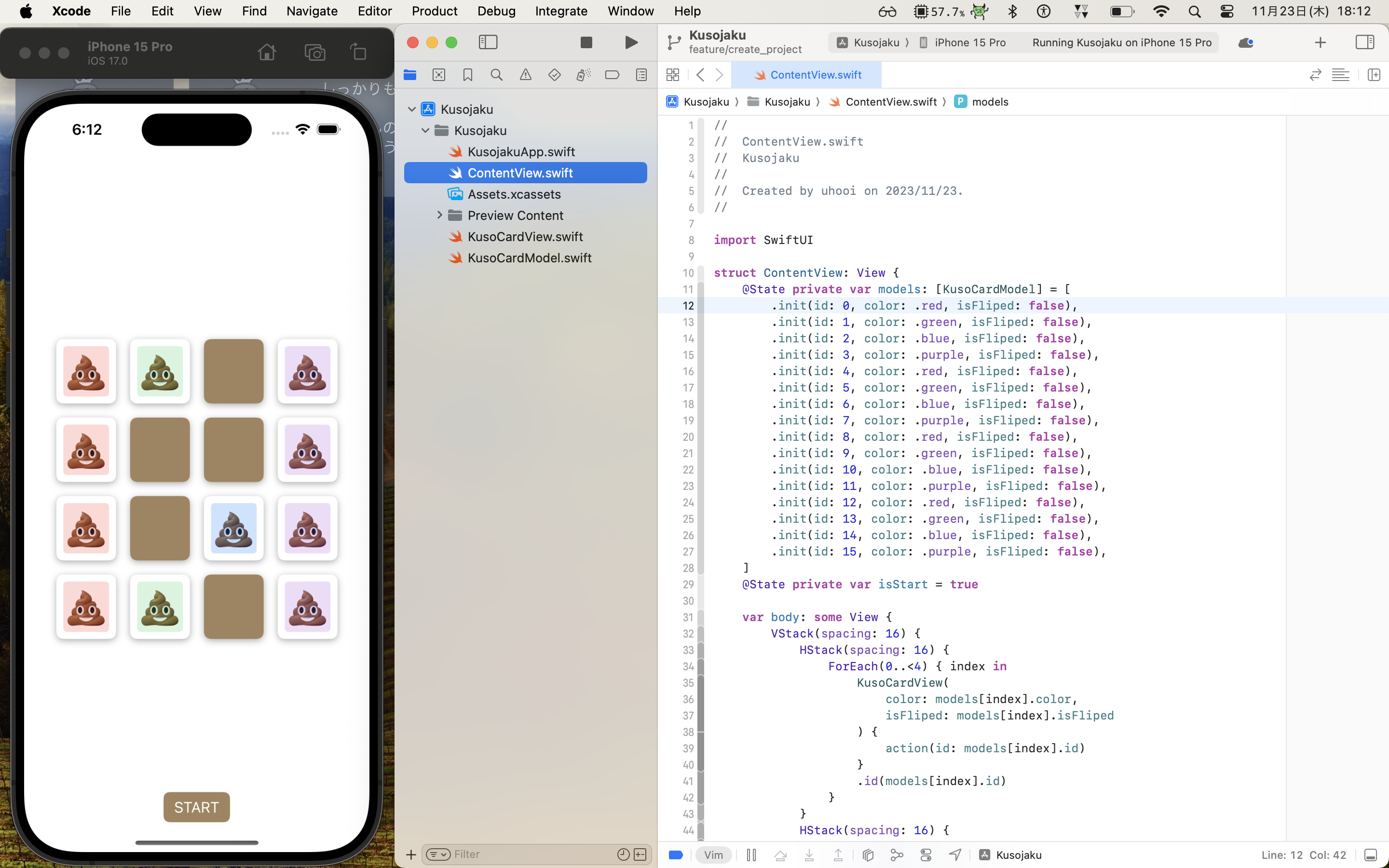Viewport: 1389px width, 868px height.
Task: Open the Find navigator magnifier icon
Action: tap(496, 75)
